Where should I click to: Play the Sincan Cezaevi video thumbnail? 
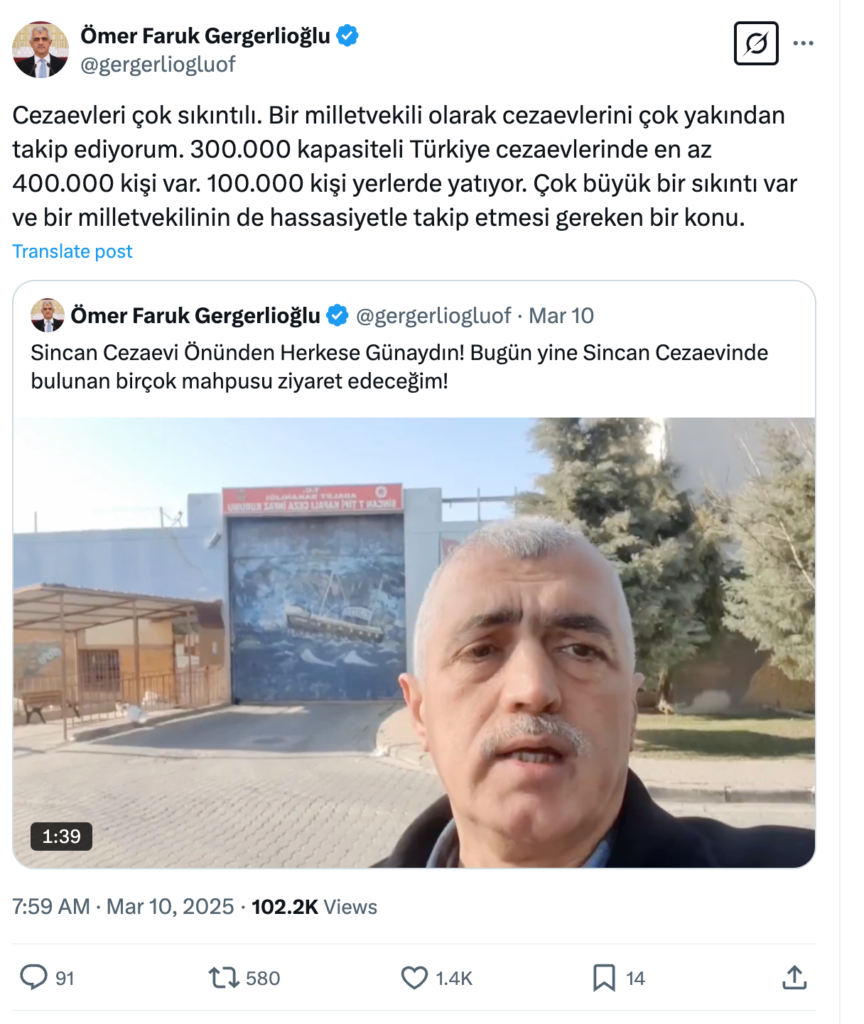(x=414, y=643)
